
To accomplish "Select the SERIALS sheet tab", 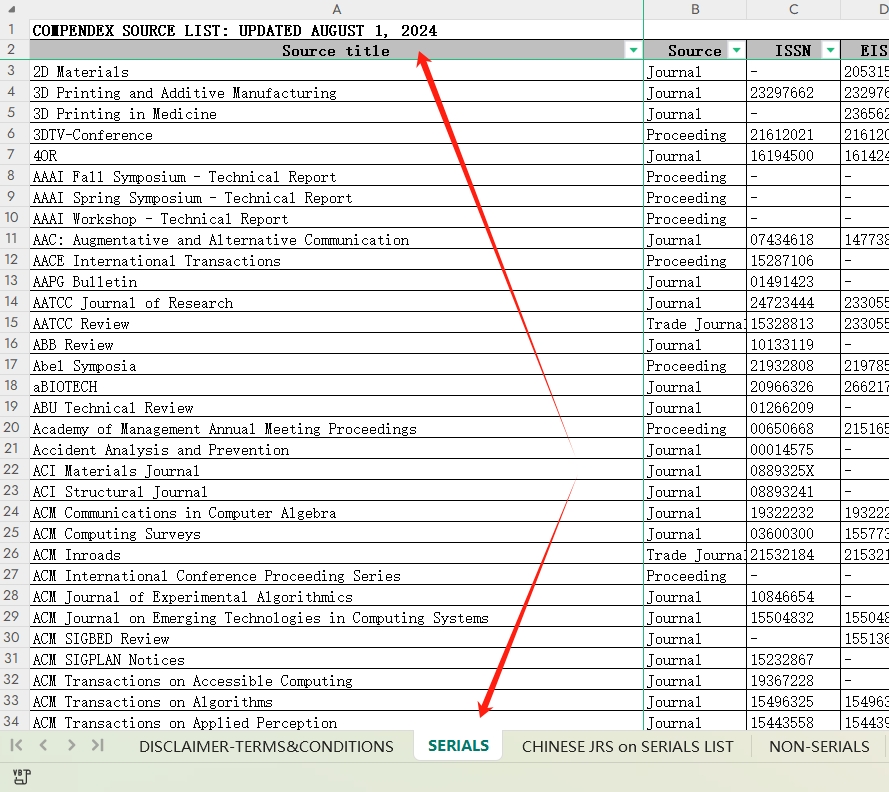I will point(458,746).
